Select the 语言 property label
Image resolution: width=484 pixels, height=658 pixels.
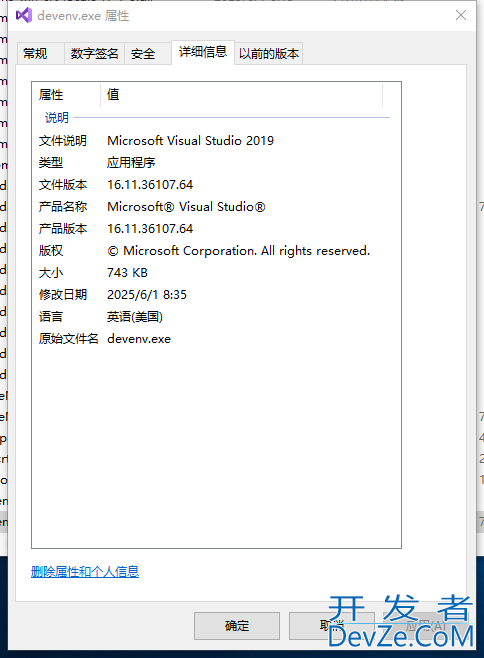pos(51,317)
